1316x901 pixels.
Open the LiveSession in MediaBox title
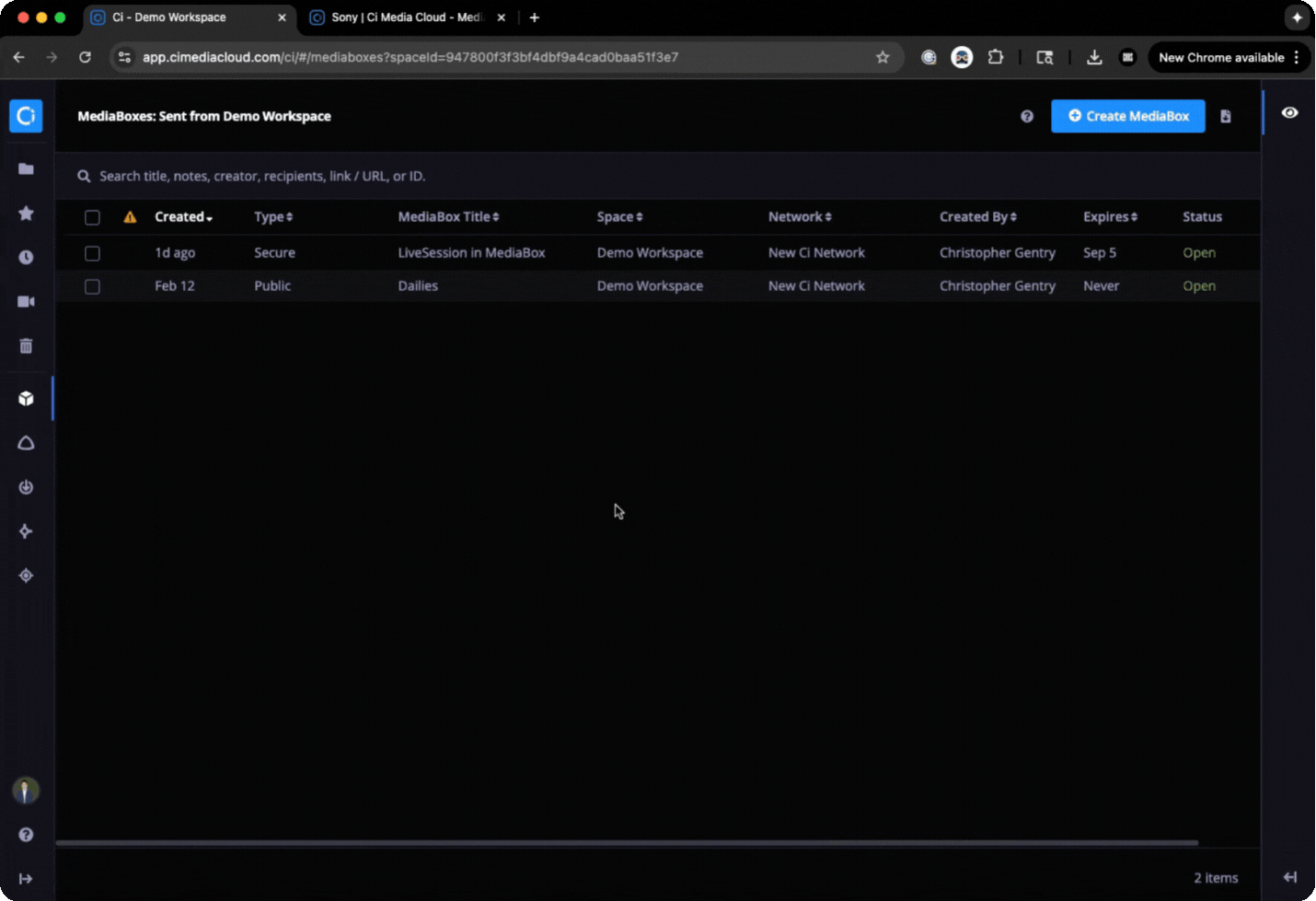pyautogui.click(x=471, y=253)
